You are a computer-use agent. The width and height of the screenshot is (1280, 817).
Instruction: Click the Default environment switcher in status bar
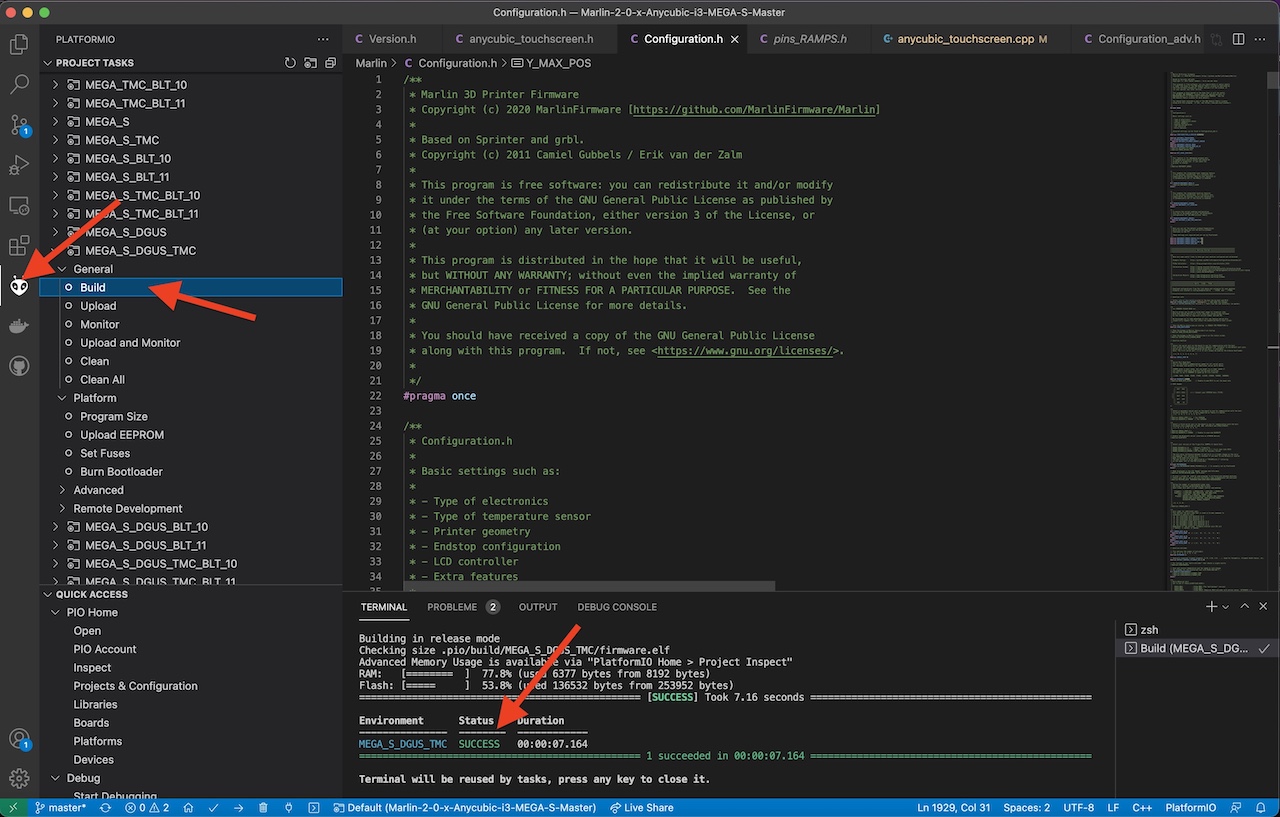464,807
